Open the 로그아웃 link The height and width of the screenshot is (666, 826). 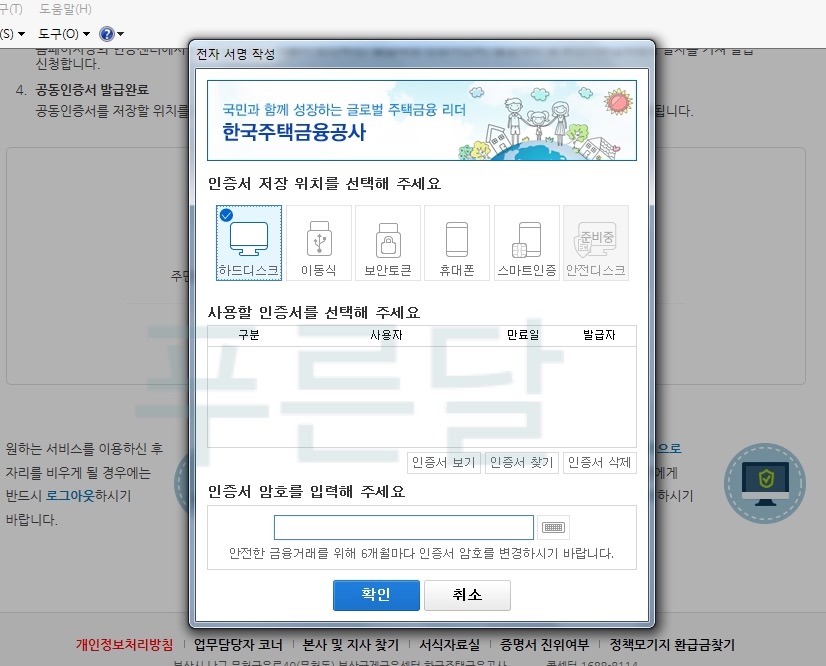click(x=70, y=496)
